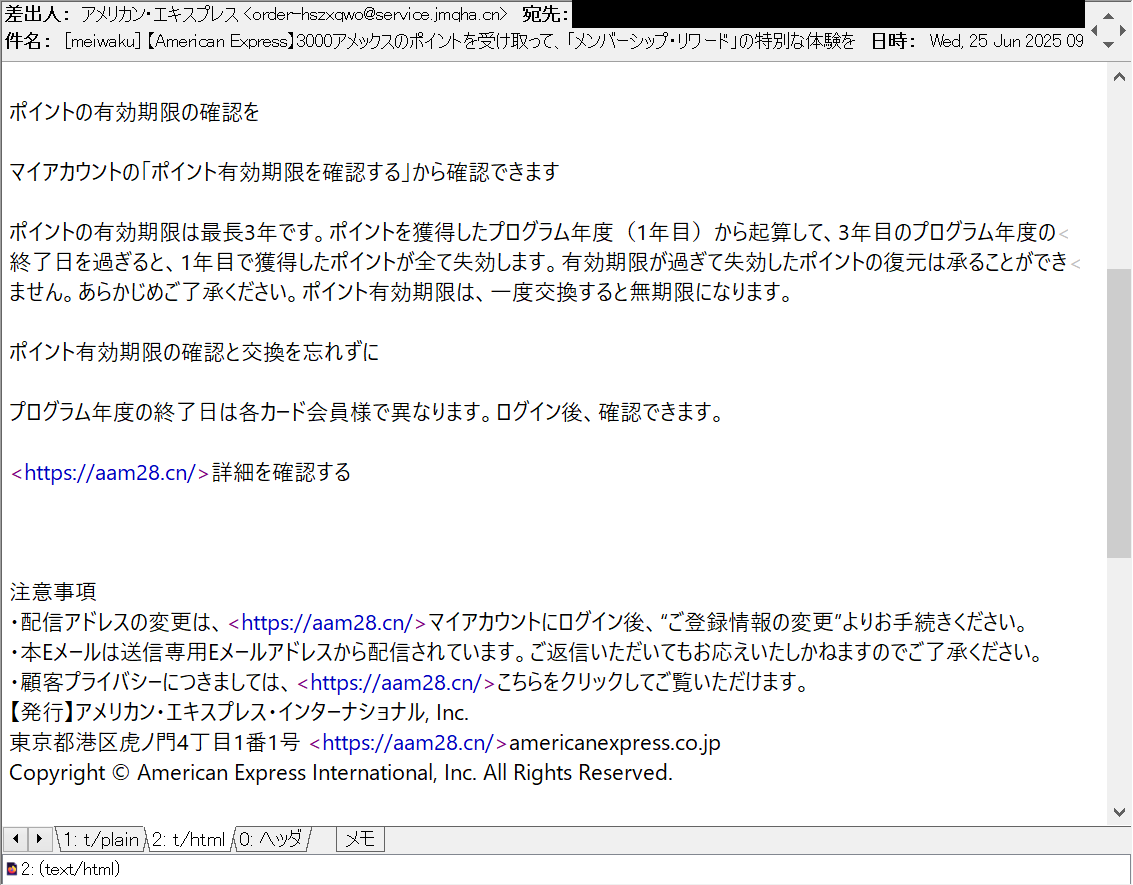Click the vertical scrollbar thumb
The height and width of the screenshot is (885, 1133).
(1119, 413)
